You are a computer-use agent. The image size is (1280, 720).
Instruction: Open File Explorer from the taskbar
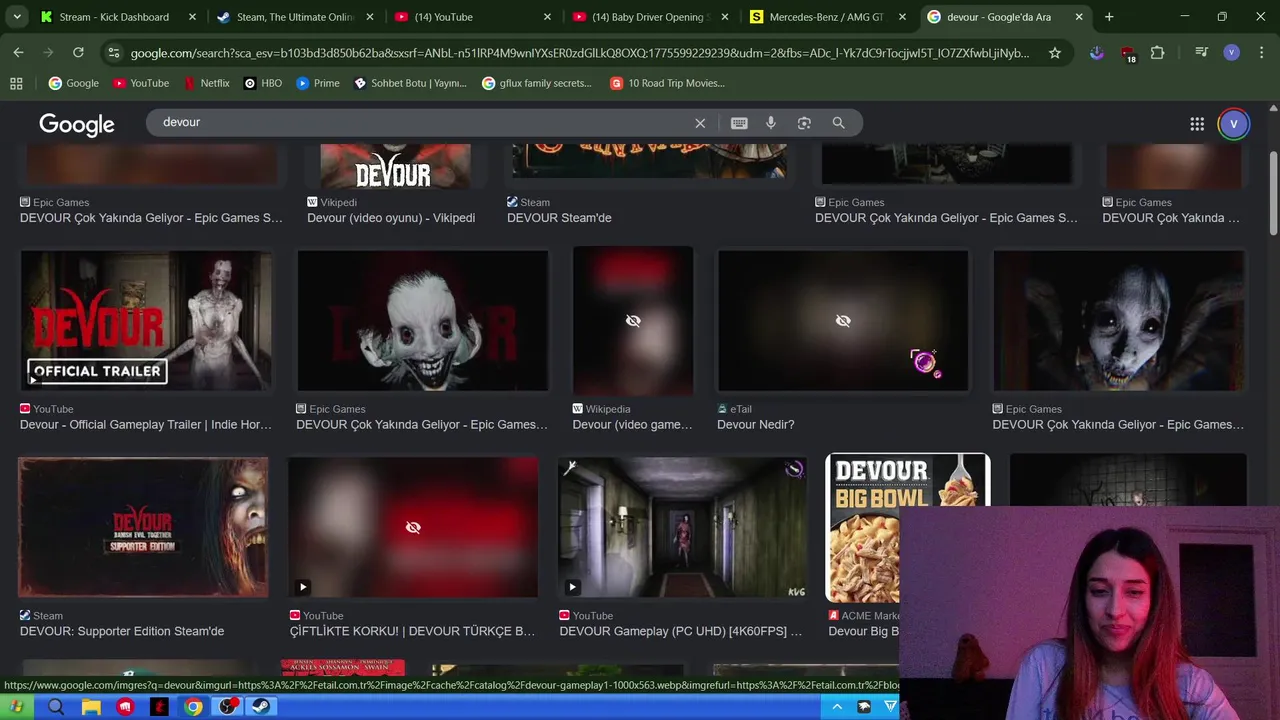click(91, 707)
